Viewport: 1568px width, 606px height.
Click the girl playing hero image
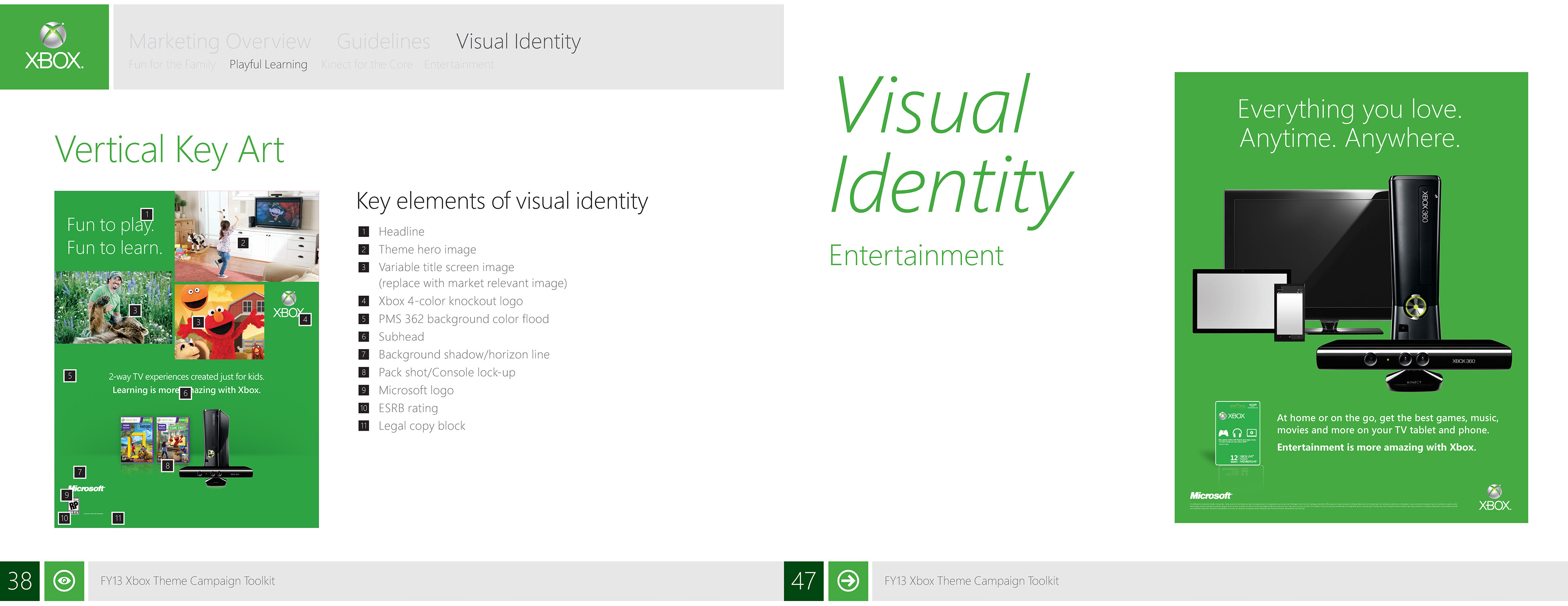(247, 236)
